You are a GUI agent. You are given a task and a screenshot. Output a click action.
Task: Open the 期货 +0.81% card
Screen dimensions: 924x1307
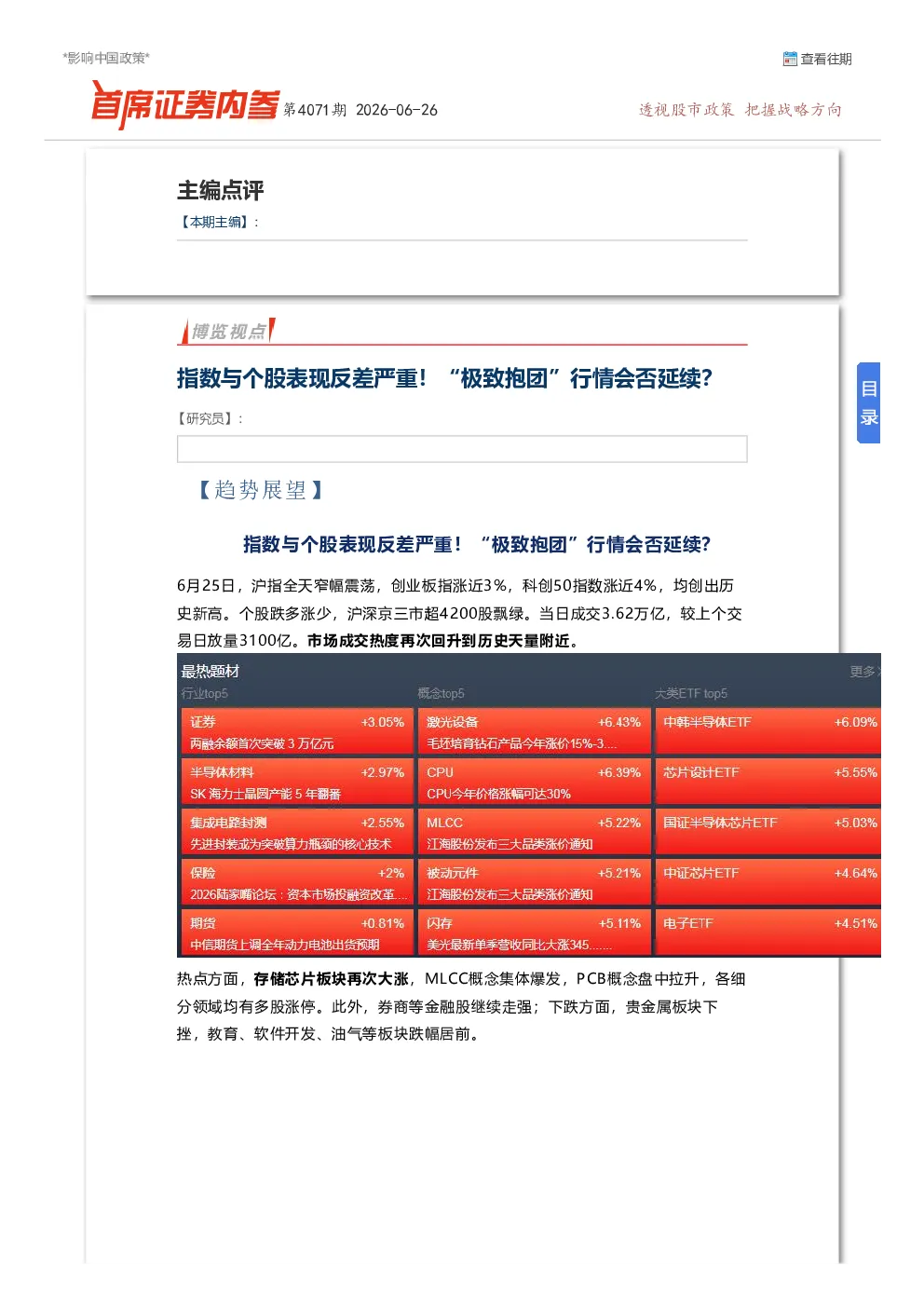pos(296,933)
